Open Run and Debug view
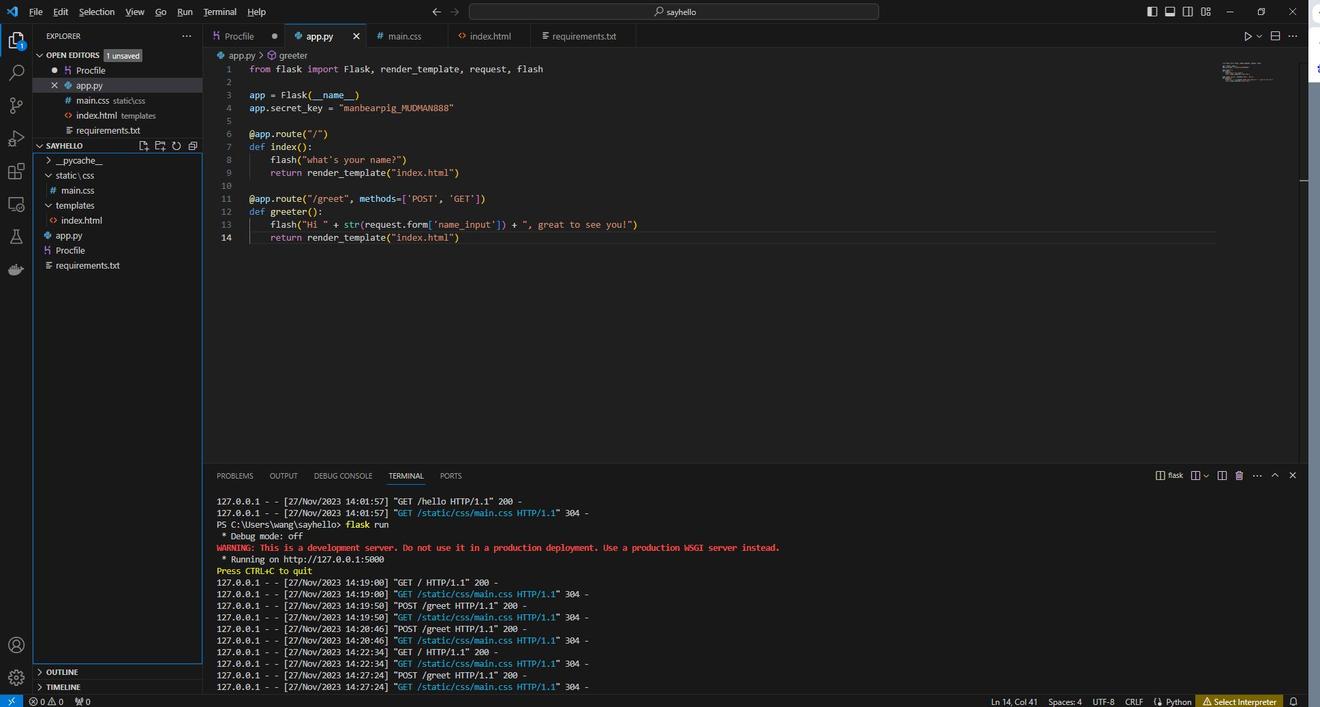This screenshot has height=707, width=1320. tap(16, 139)
